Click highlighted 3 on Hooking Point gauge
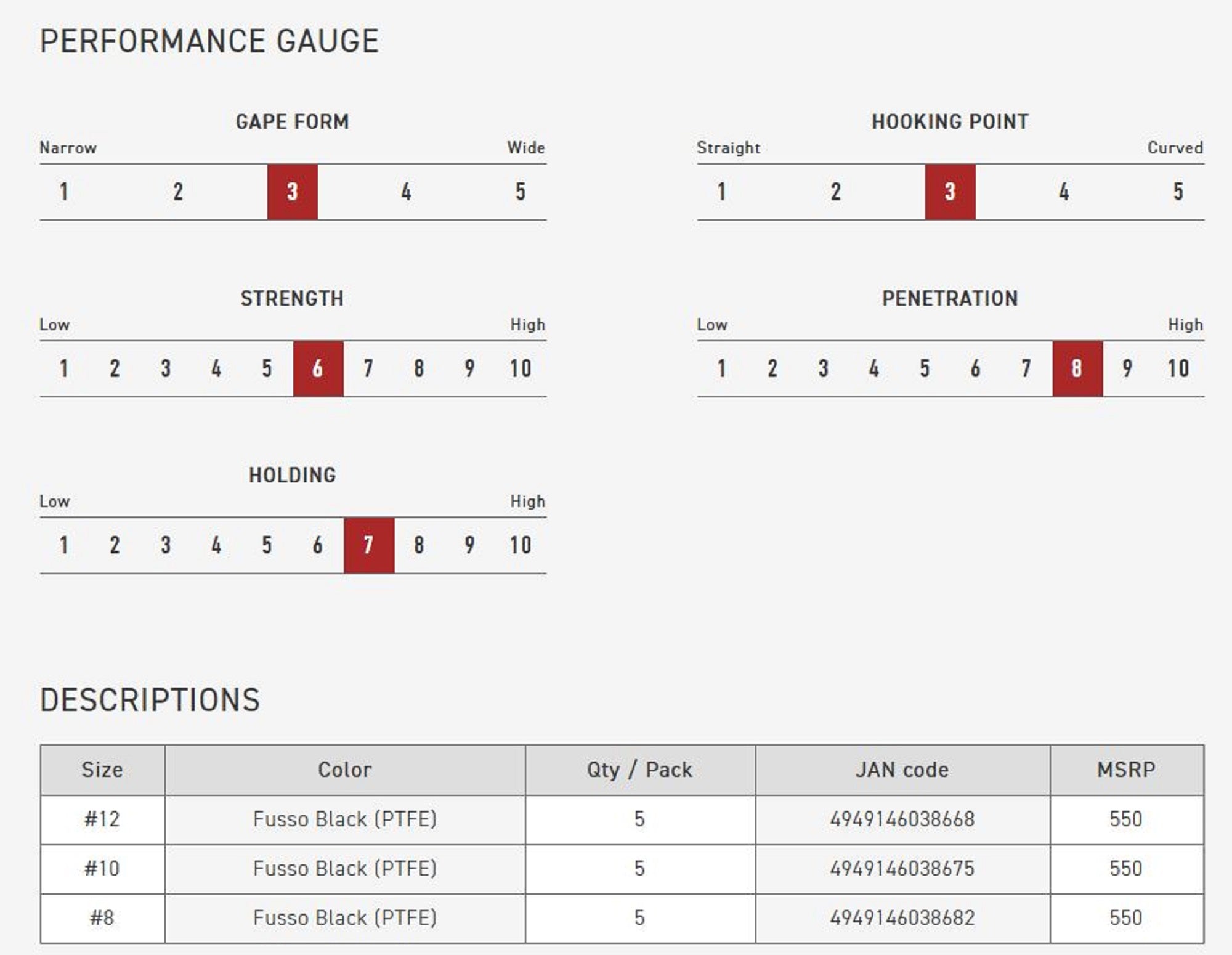Screen dimensions: 1232x955 (x=950, y=192)
